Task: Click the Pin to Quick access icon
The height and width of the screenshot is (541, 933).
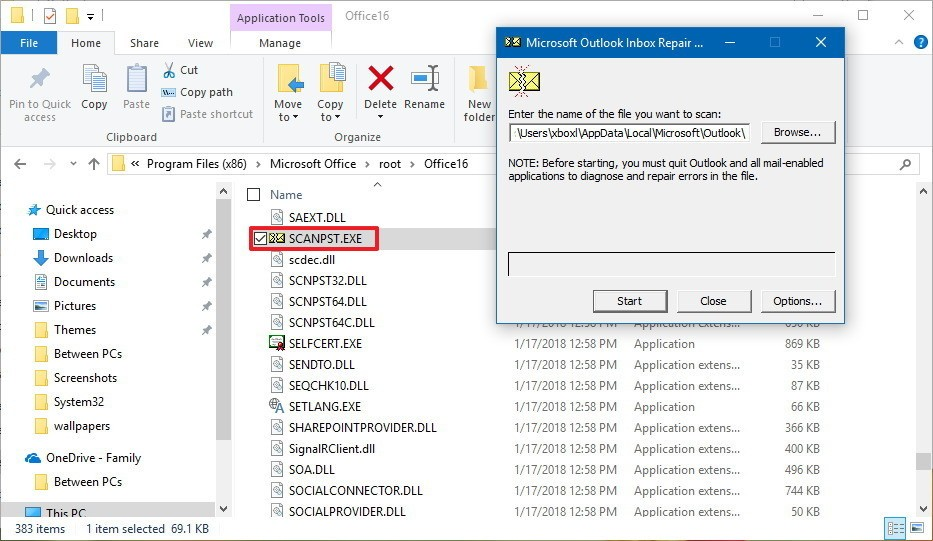Action: point(40,80)
